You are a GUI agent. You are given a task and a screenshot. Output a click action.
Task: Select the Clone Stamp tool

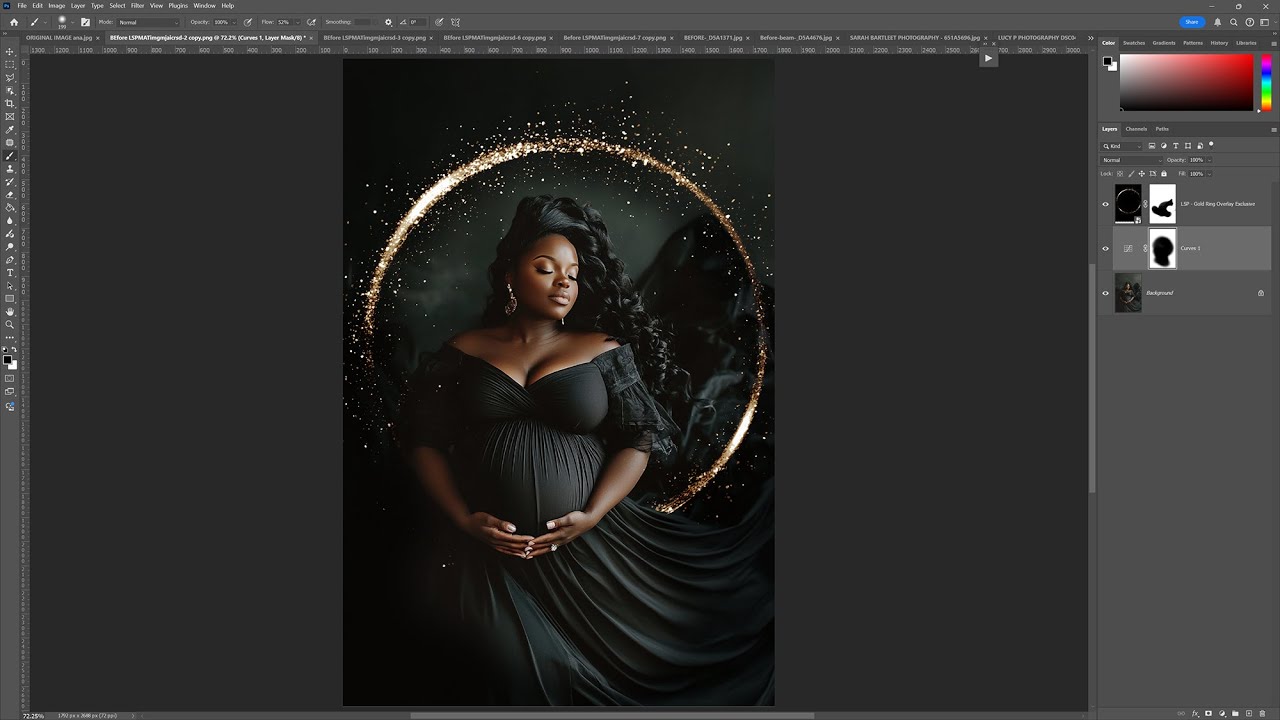(x=10, y=169)
